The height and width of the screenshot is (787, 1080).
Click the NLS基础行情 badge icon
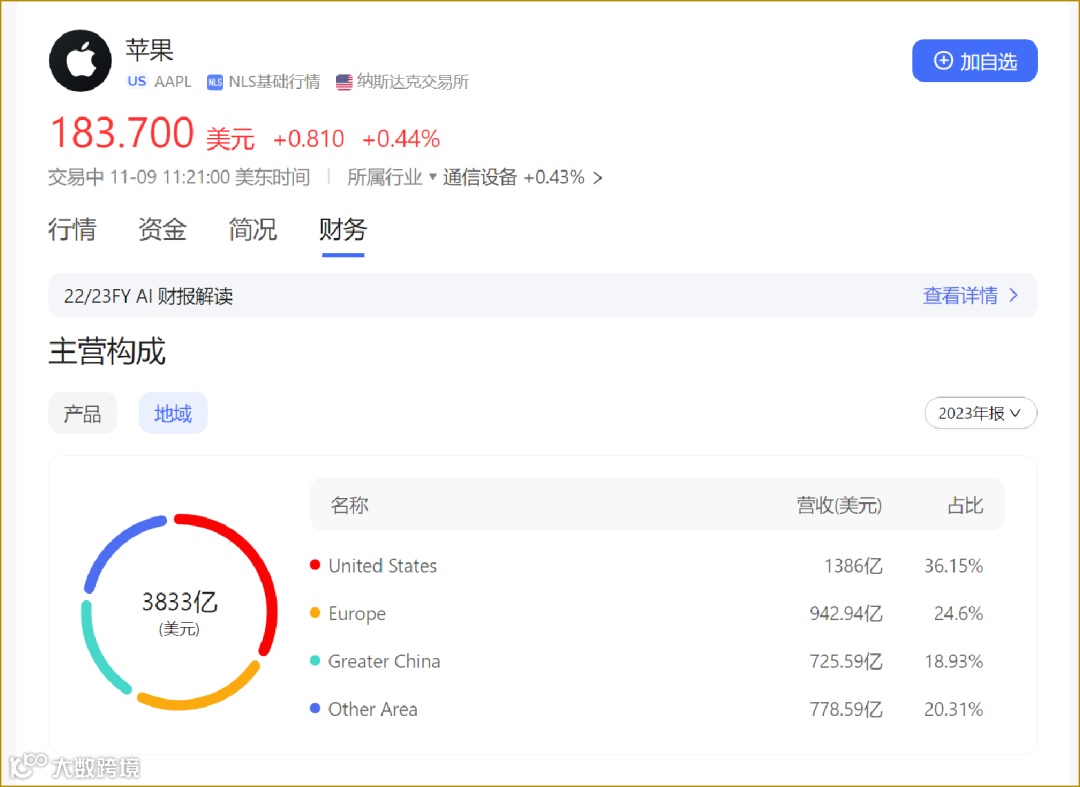pos(215,82)
